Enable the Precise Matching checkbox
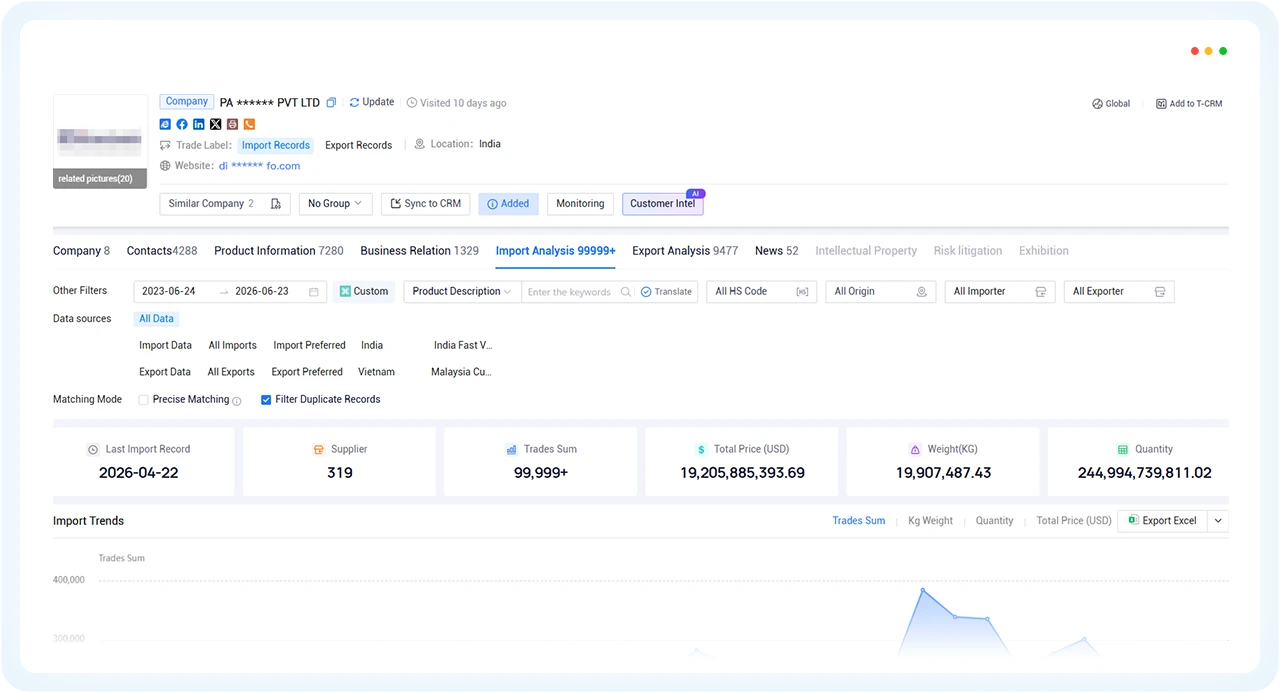The width and height of the screenshot is (1280, 693). click(x=143, y=400)
